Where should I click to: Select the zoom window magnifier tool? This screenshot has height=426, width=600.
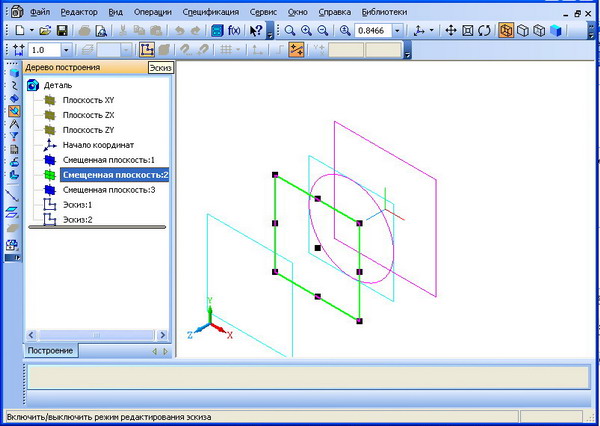(290, 30)
